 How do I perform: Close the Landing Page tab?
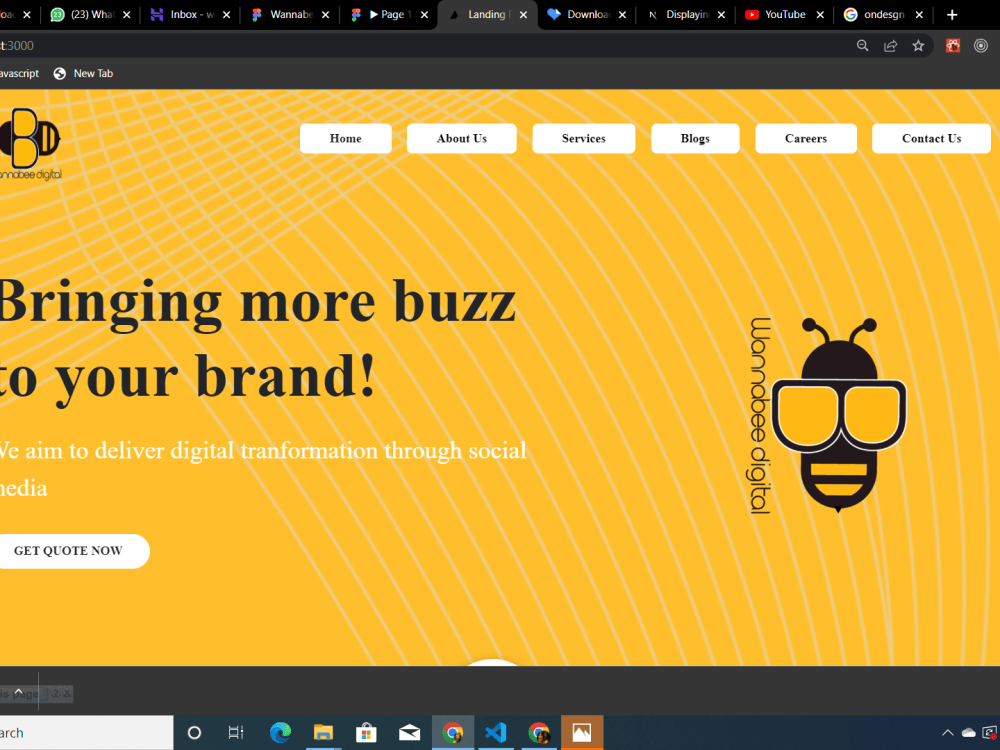point(523,15)
